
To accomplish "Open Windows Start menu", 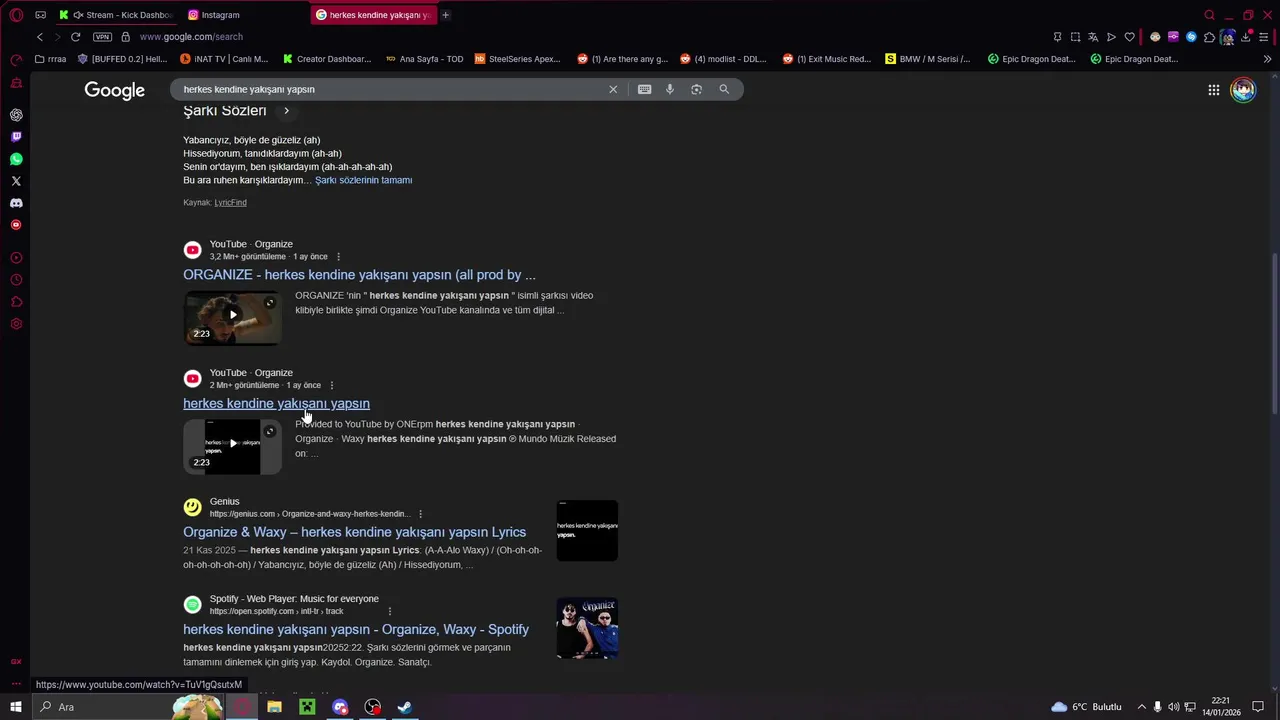I will pyautogui.click(x=16, y=707).
